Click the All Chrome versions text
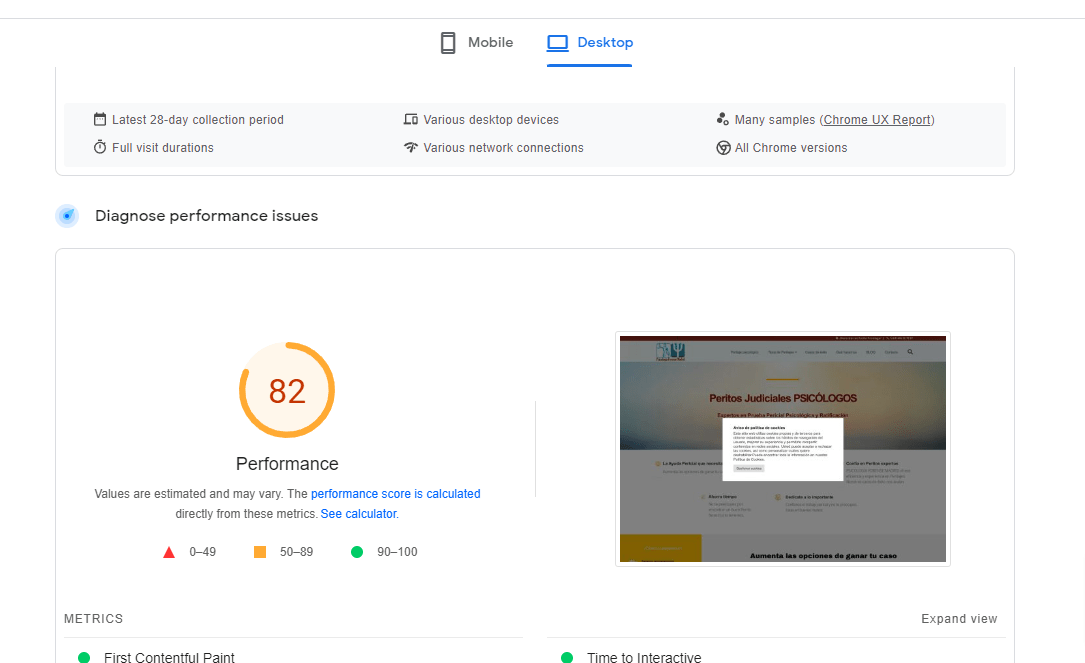This screenshot has width=1085, height=663. click(791, 147)
